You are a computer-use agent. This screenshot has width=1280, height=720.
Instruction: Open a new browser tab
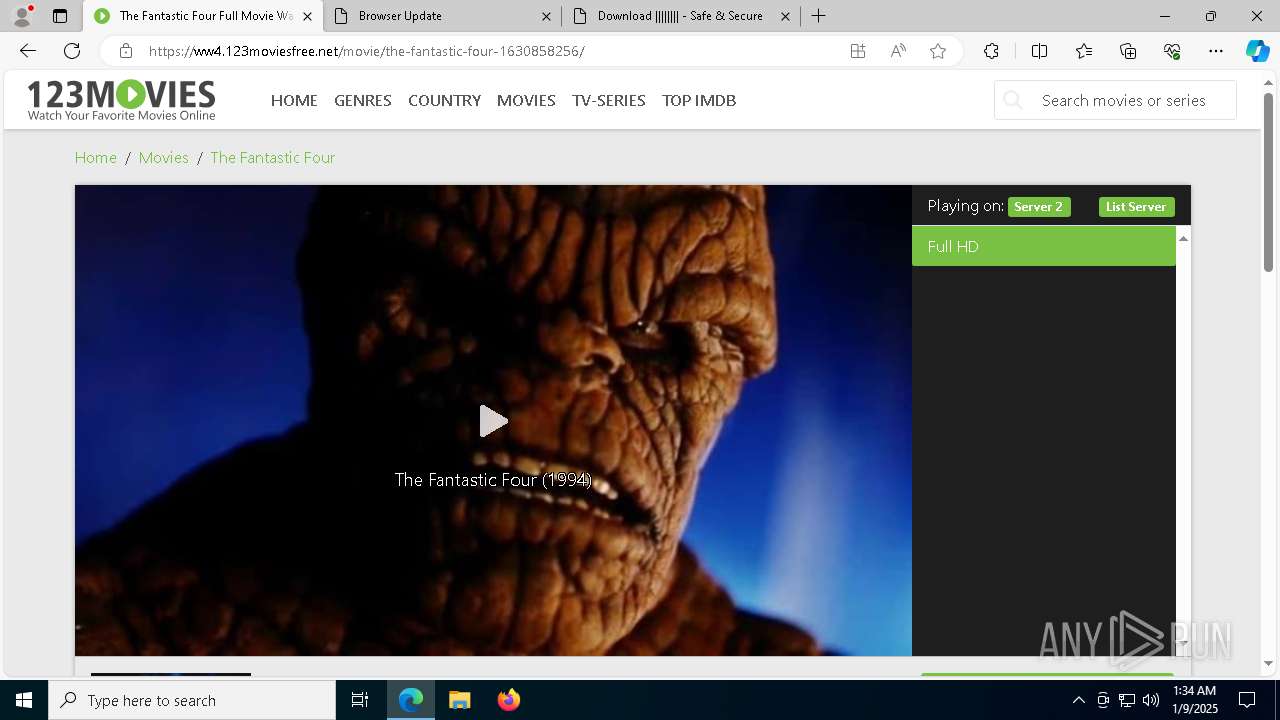[x=819, y=16]
